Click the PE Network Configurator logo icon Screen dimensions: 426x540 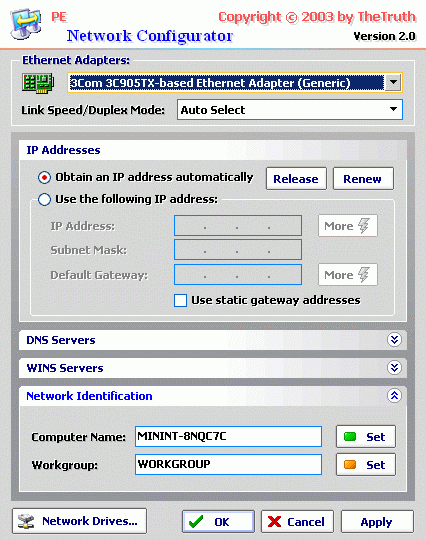(26, 23)
